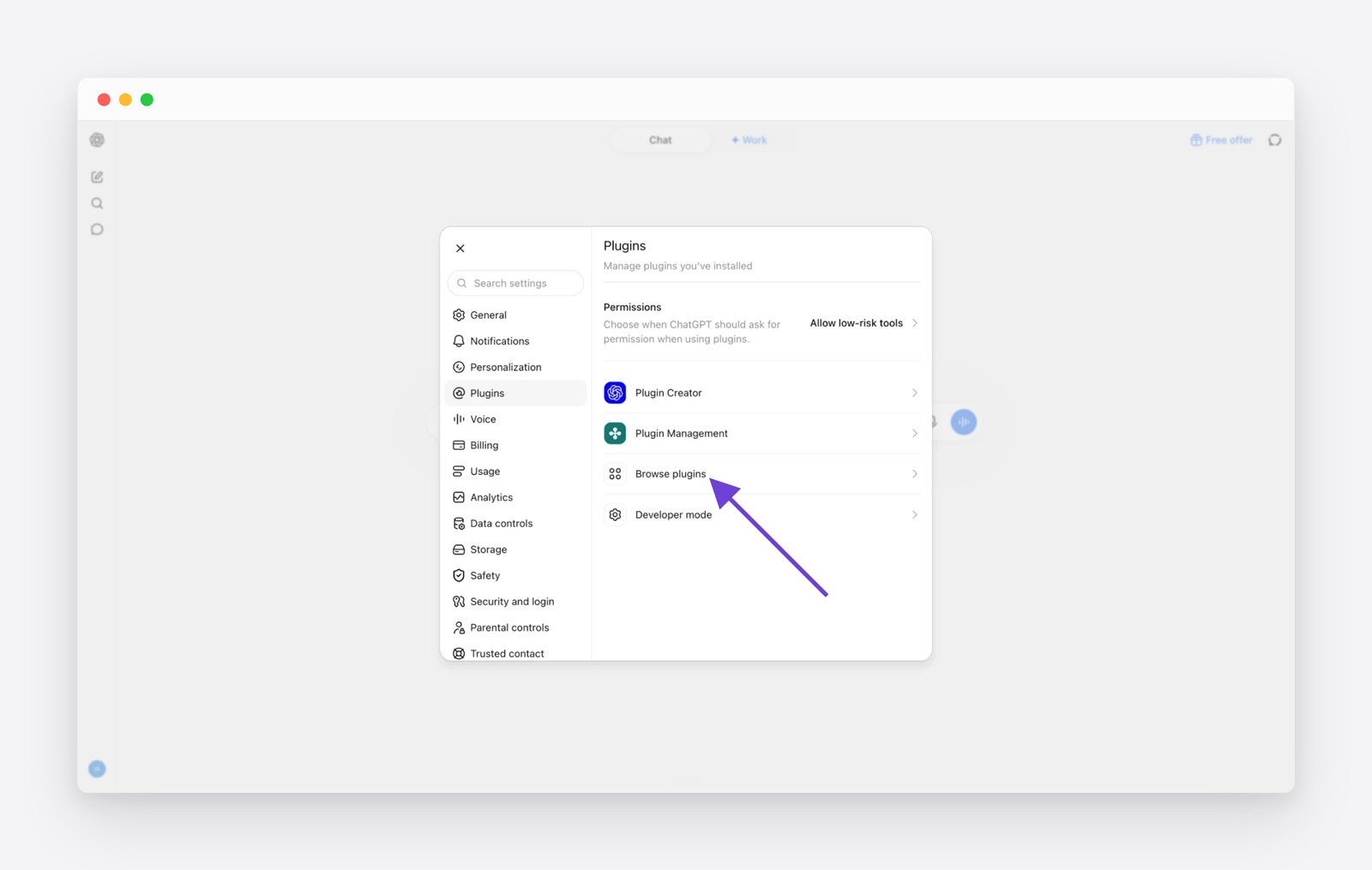Viewport: 1372px width, 870px height.
Task: Expand the Browse plugins row chevron
Action: coord(914,473)
